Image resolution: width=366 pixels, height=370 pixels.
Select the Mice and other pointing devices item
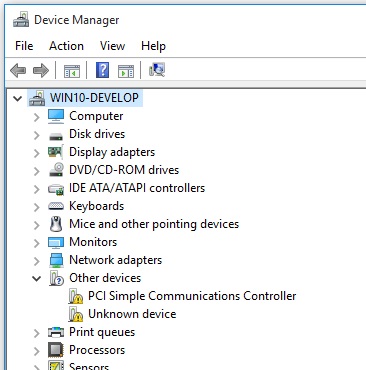click(154, 224)
